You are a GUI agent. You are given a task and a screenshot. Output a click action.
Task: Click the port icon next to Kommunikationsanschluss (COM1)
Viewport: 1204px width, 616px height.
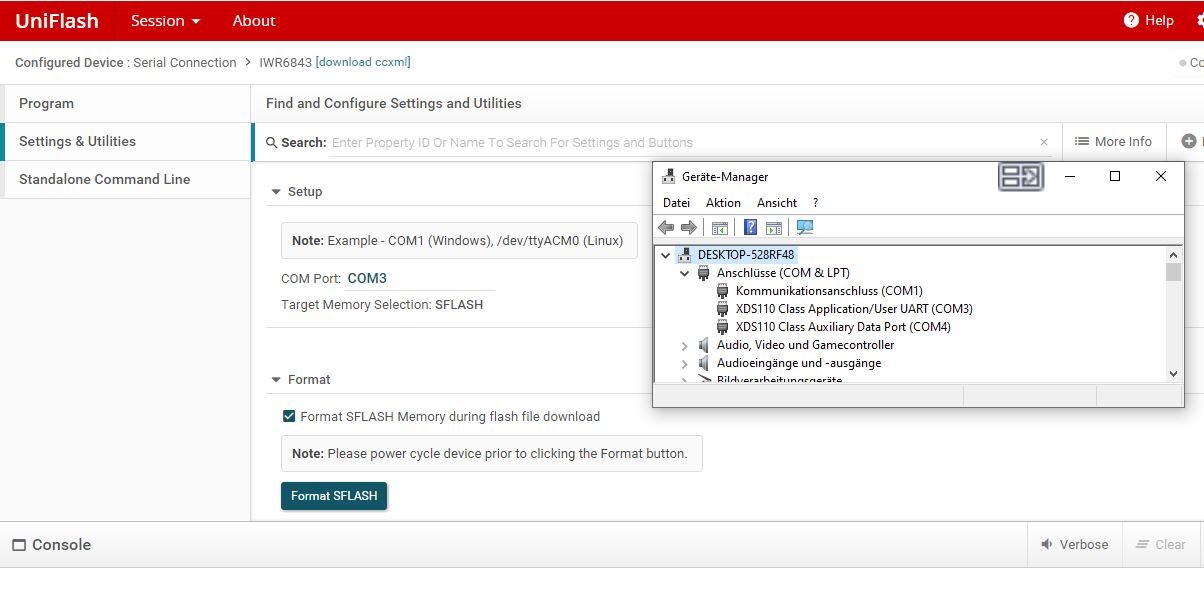pyautogui.click(x=723, y=291)
